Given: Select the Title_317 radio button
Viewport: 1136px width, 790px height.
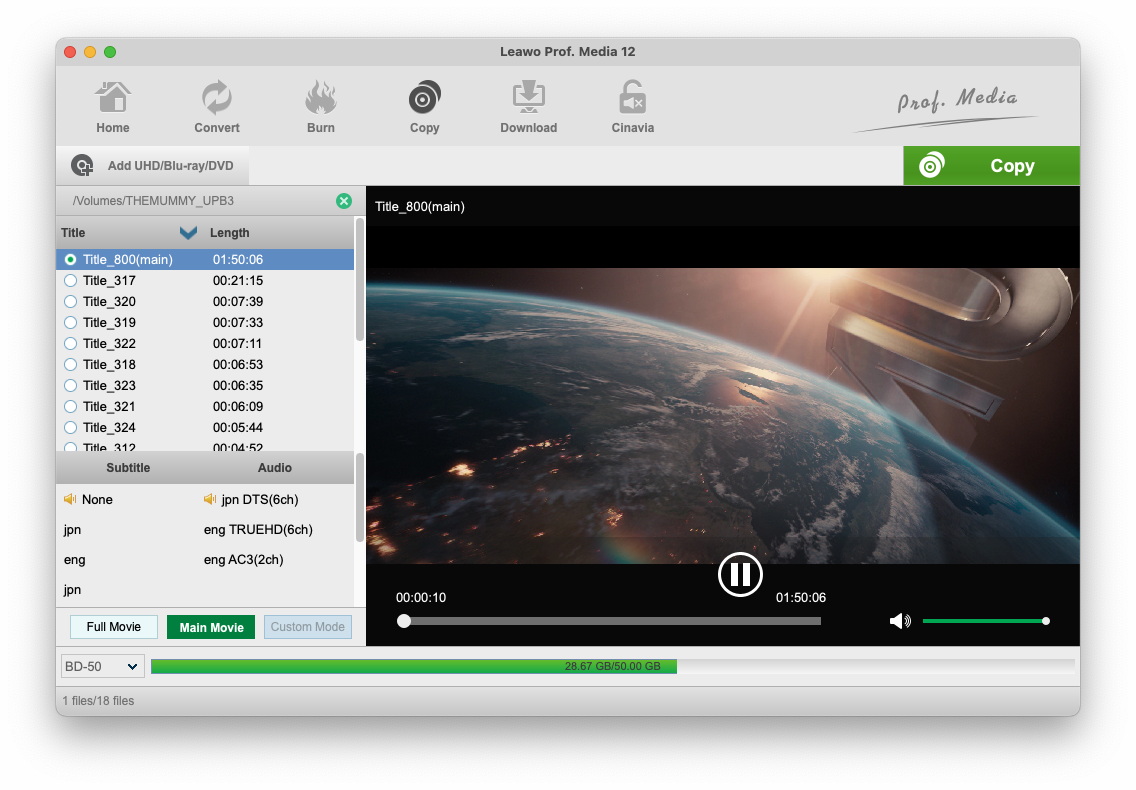Looking at the screenshot, I should (x=70, y=281).
